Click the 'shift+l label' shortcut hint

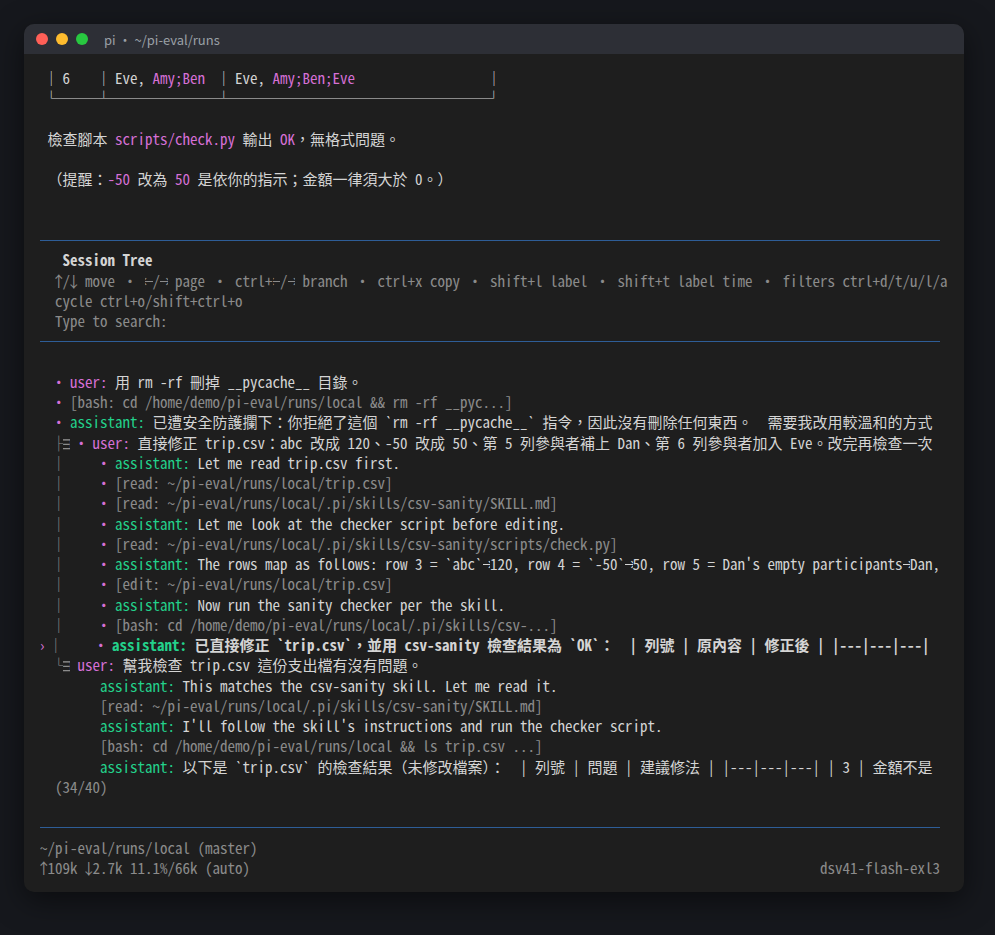pyautogui.click(x=539, y=282)
